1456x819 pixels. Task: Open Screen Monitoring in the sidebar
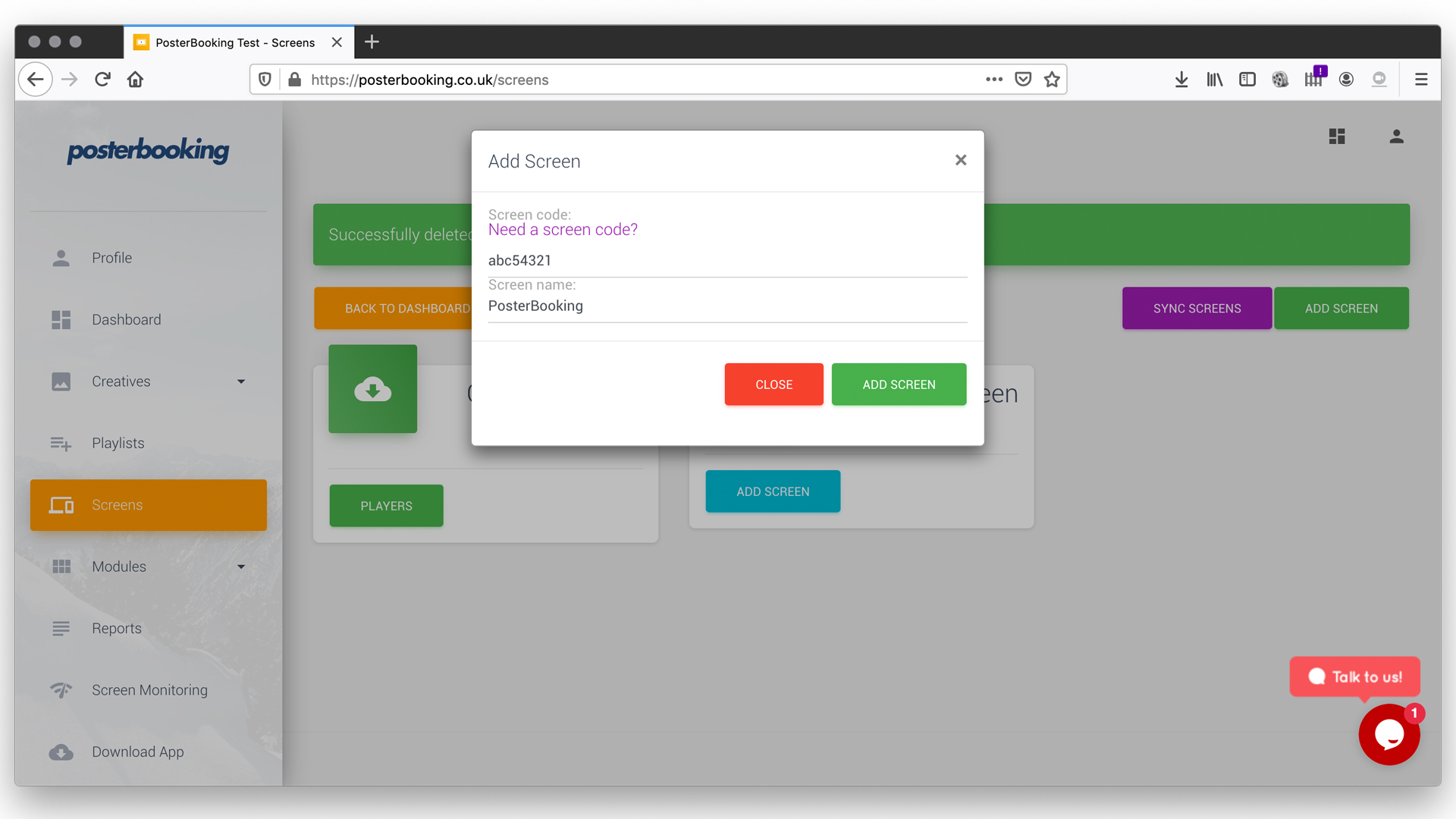149,690
